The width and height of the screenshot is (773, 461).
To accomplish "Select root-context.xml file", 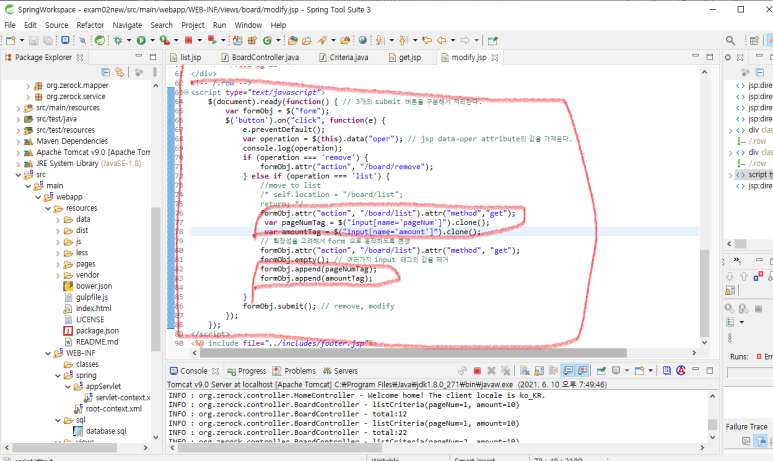I will [113, 409].
